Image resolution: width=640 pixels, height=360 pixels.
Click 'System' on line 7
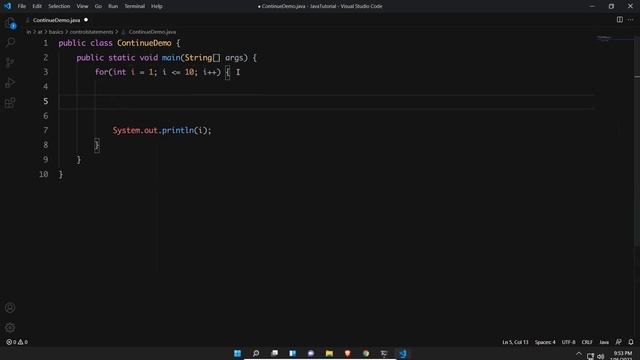[x=127, y=130]
